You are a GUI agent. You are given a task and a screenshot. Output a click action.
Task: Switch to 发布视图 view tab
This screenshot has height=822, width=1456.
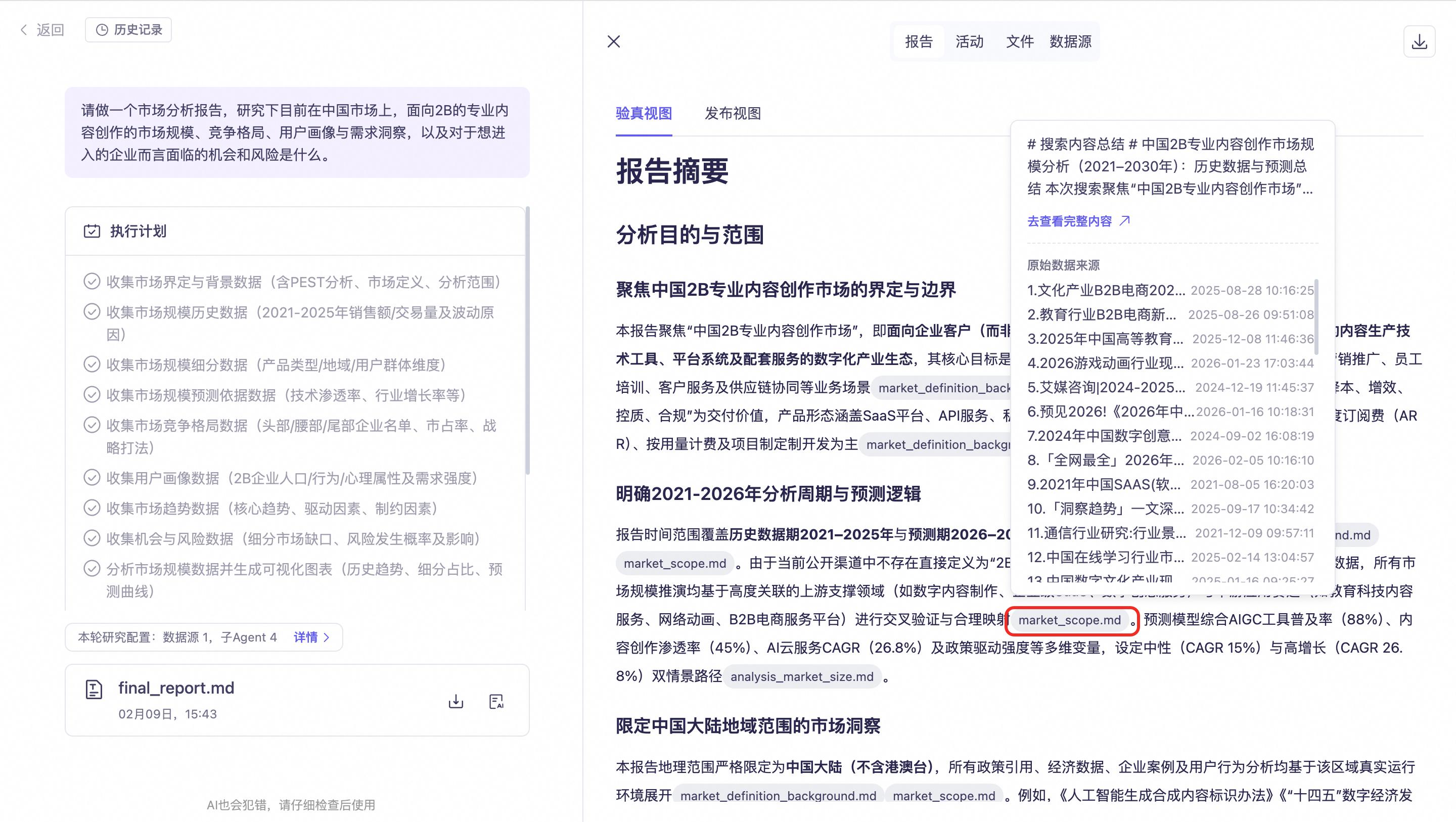[733, 113]
